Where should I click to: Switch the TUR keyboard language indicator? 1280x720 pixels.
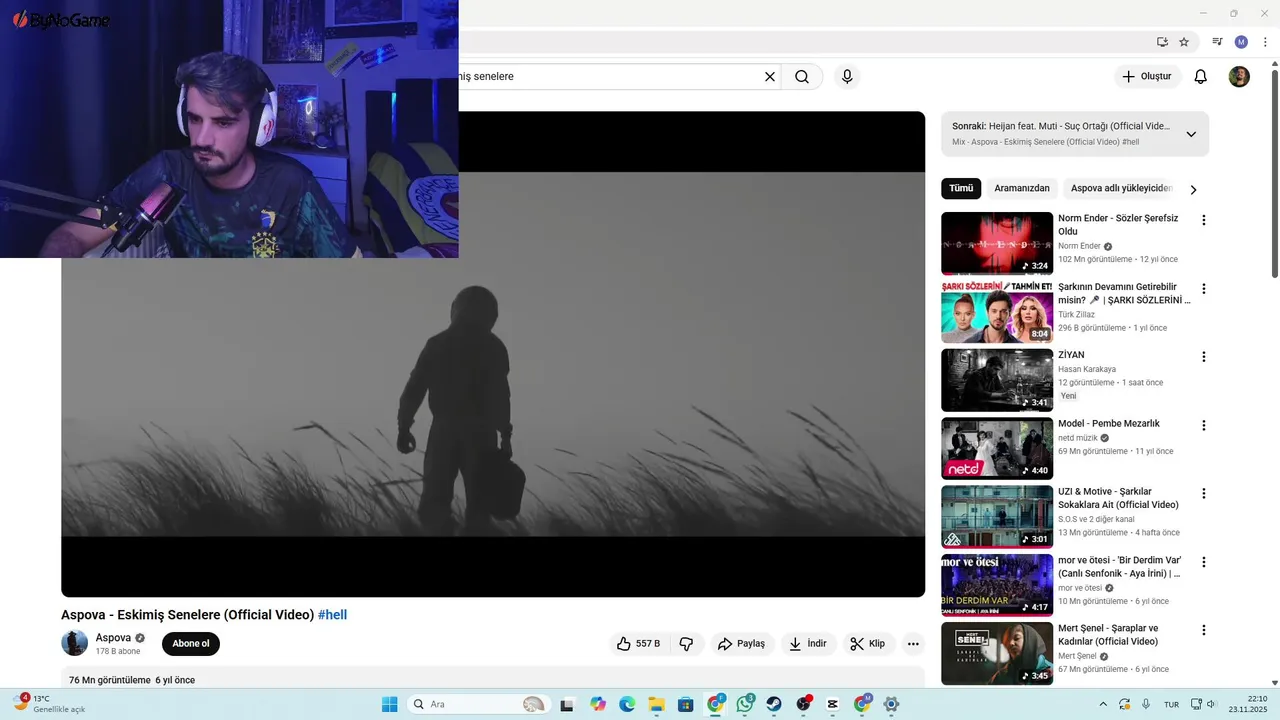1171,705
